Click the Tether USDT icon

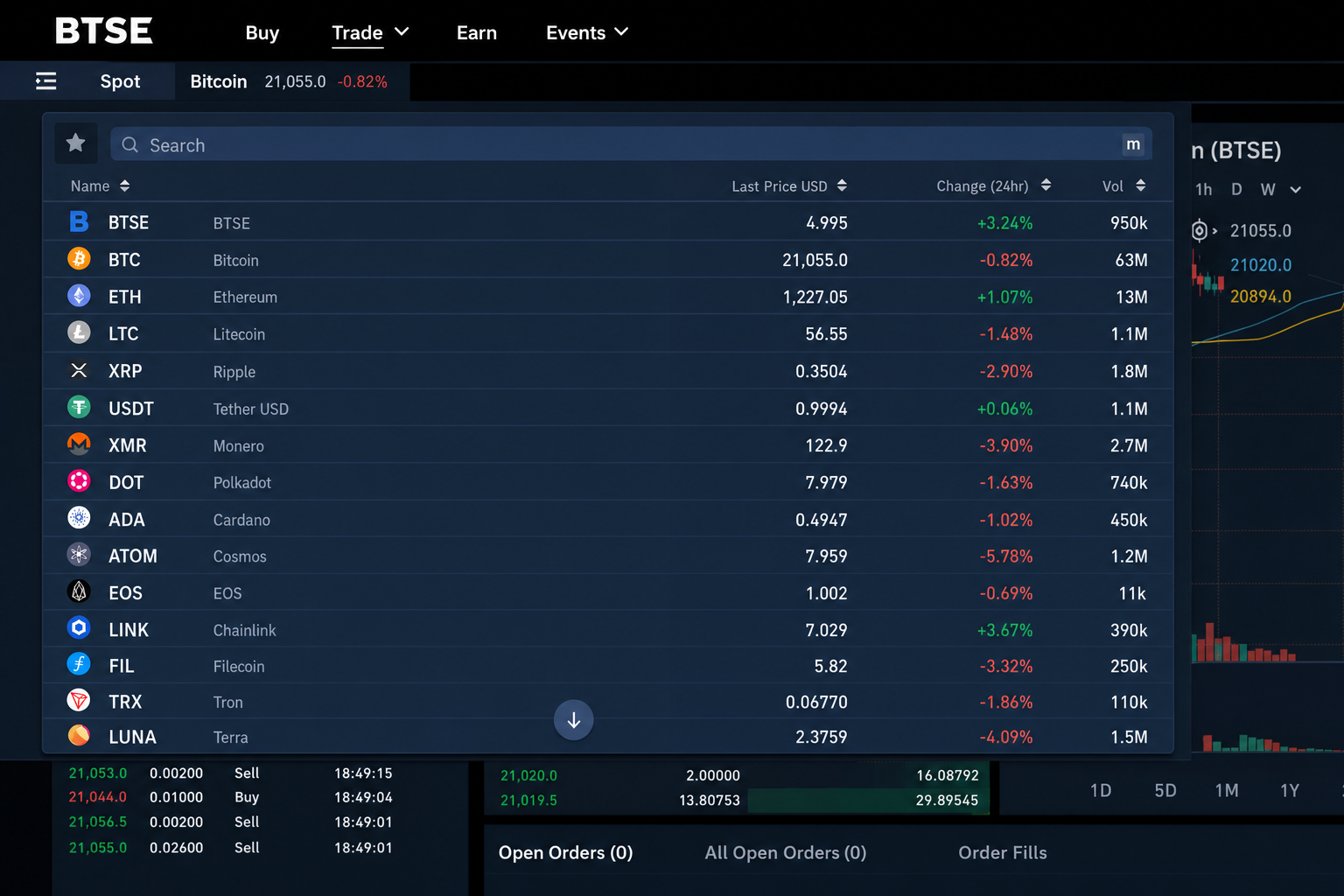79,408
